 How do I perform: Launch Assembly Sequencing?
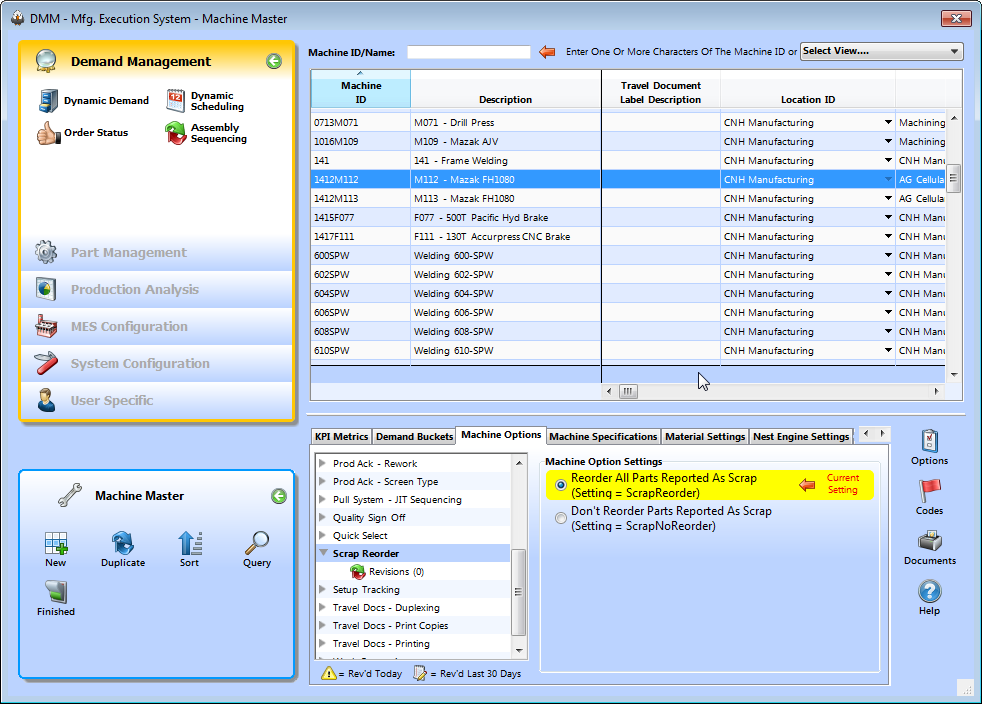[x=207, y=133]
